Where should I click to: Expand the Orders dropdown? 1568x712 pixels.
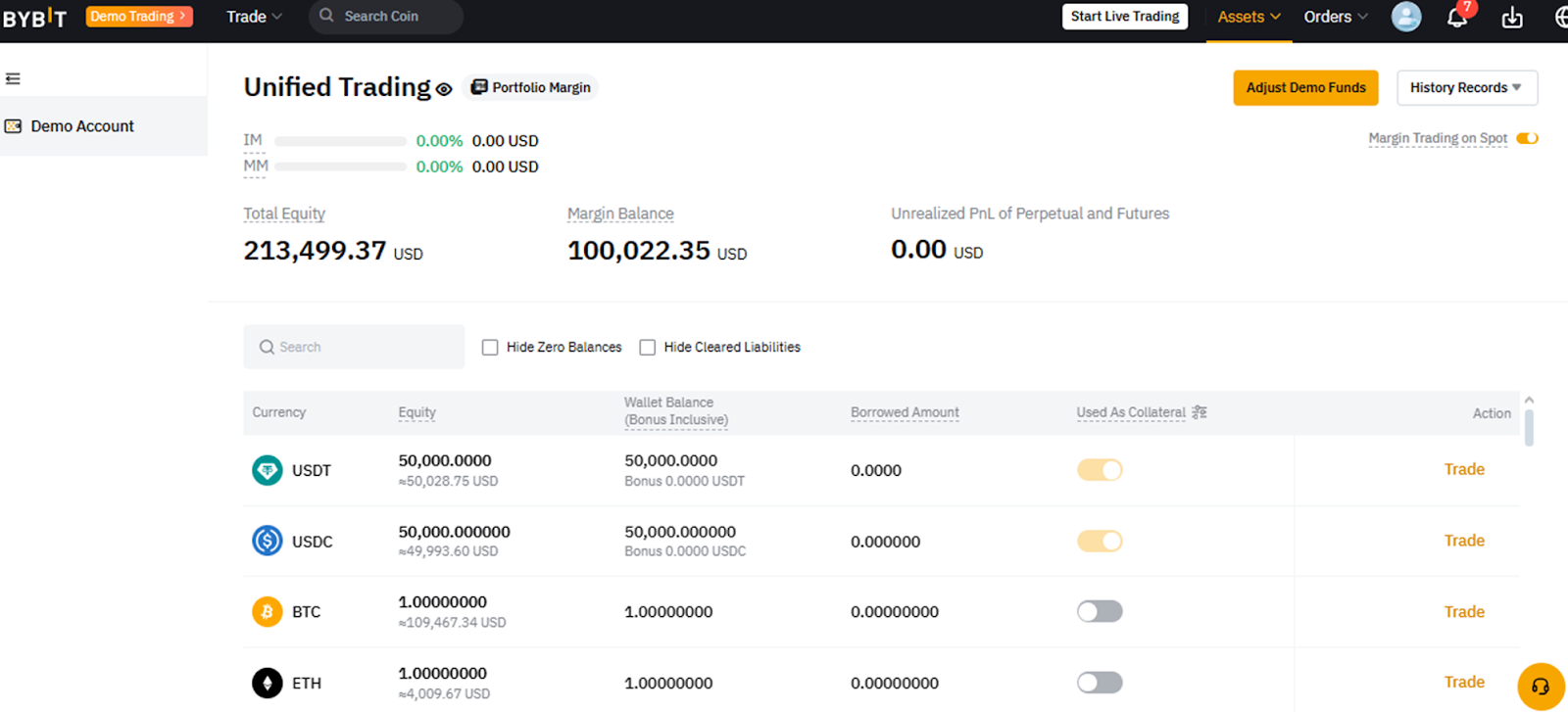point(1336,17)
